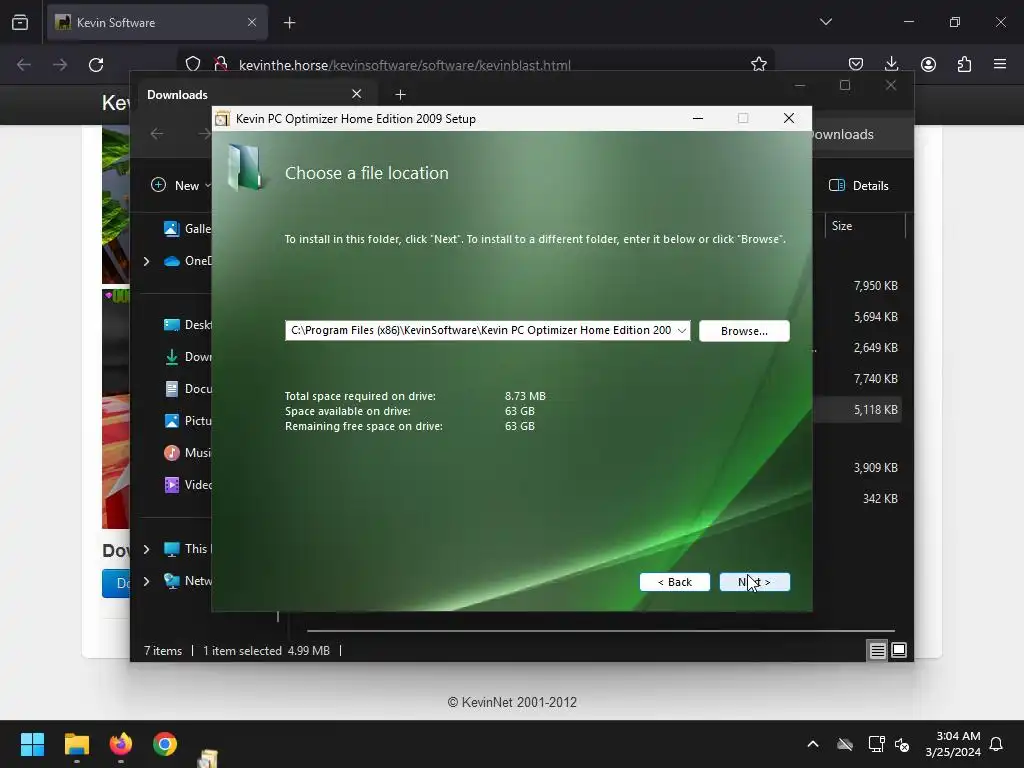Reload the page in Firefox
1024x768 pixels.
click(x=96, y=65)
